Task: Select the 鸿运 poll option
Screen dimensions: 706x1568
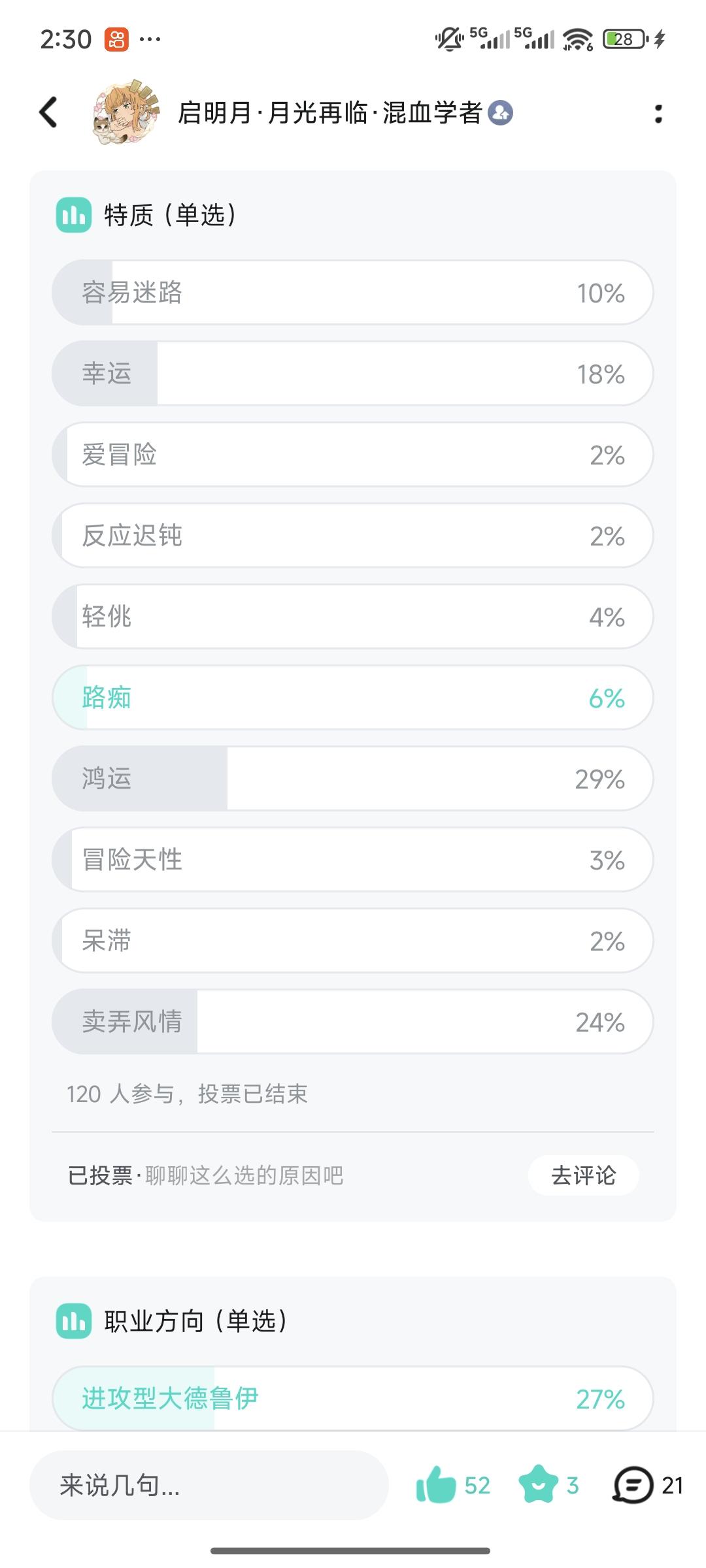Action: coord(353,779)
